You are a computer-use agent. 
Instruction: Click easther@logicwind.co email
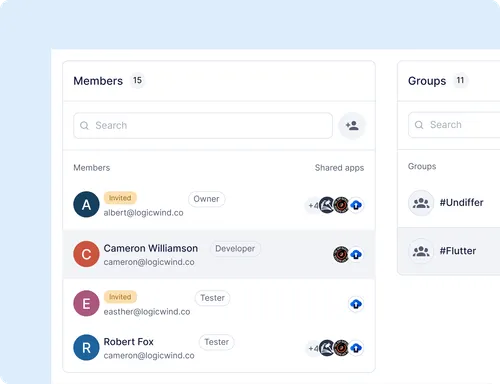pyautogui.click(x=147, y=312)
